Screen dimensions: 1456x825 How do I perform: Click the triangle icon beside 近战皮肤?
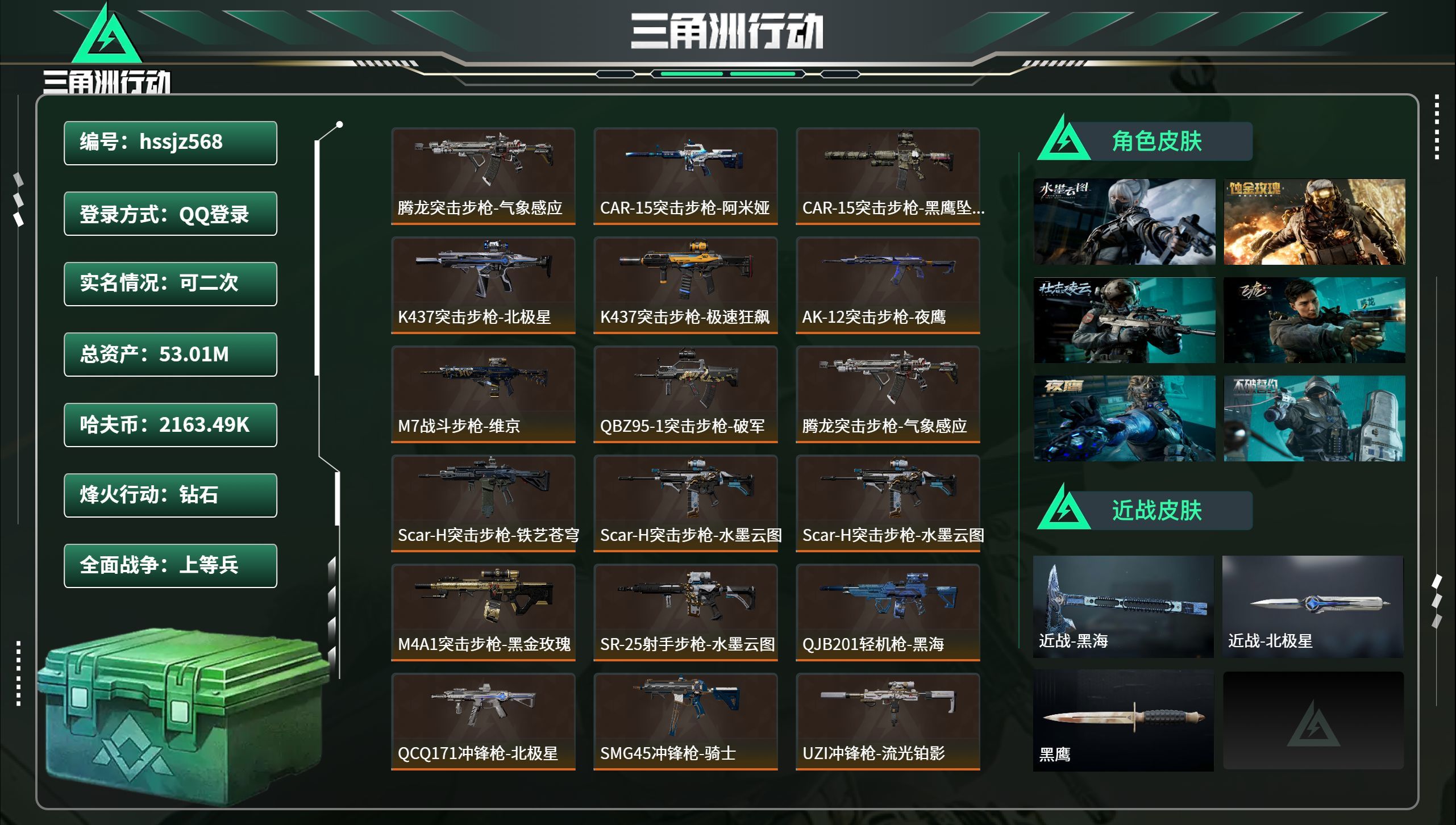click(x=1064, y=507)
